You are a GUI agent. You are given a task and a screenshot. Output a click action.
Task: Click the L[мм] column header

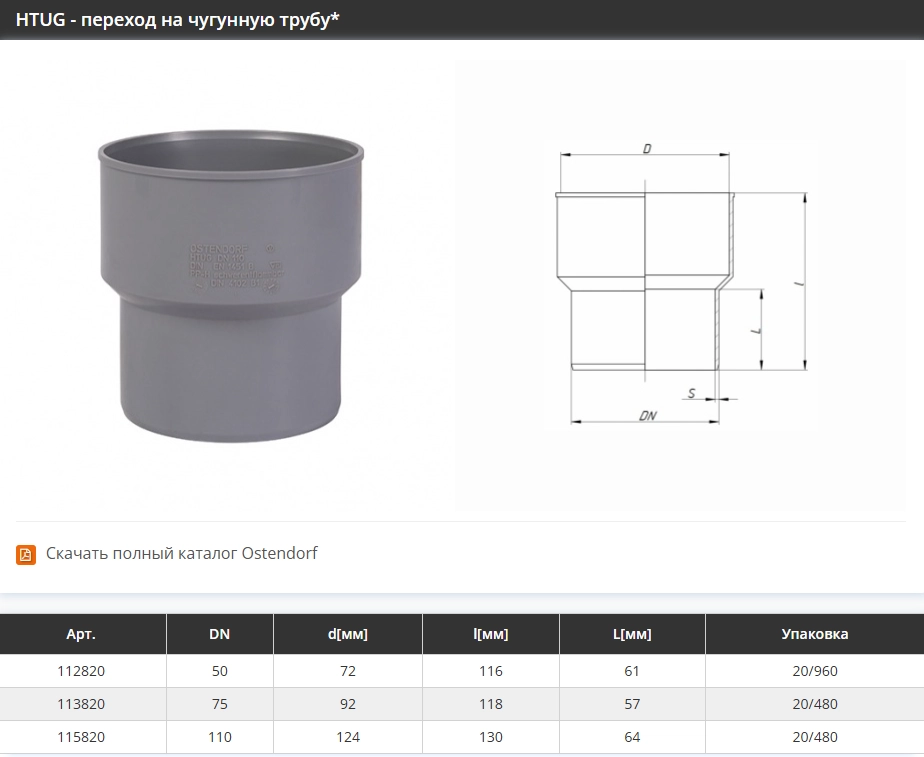pos(632,634)
